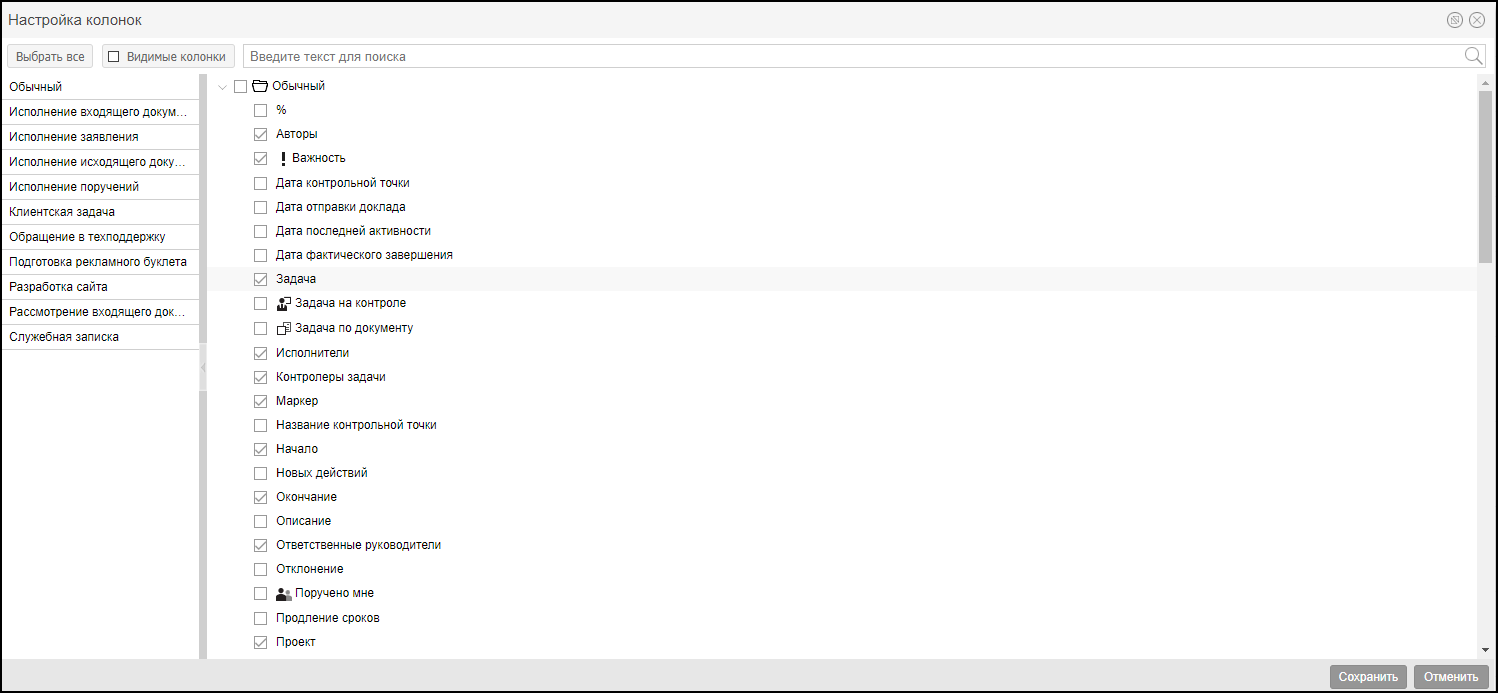Enable the Описание column checkbox
The image size is (1498, 693).
[x=261, y=521]
